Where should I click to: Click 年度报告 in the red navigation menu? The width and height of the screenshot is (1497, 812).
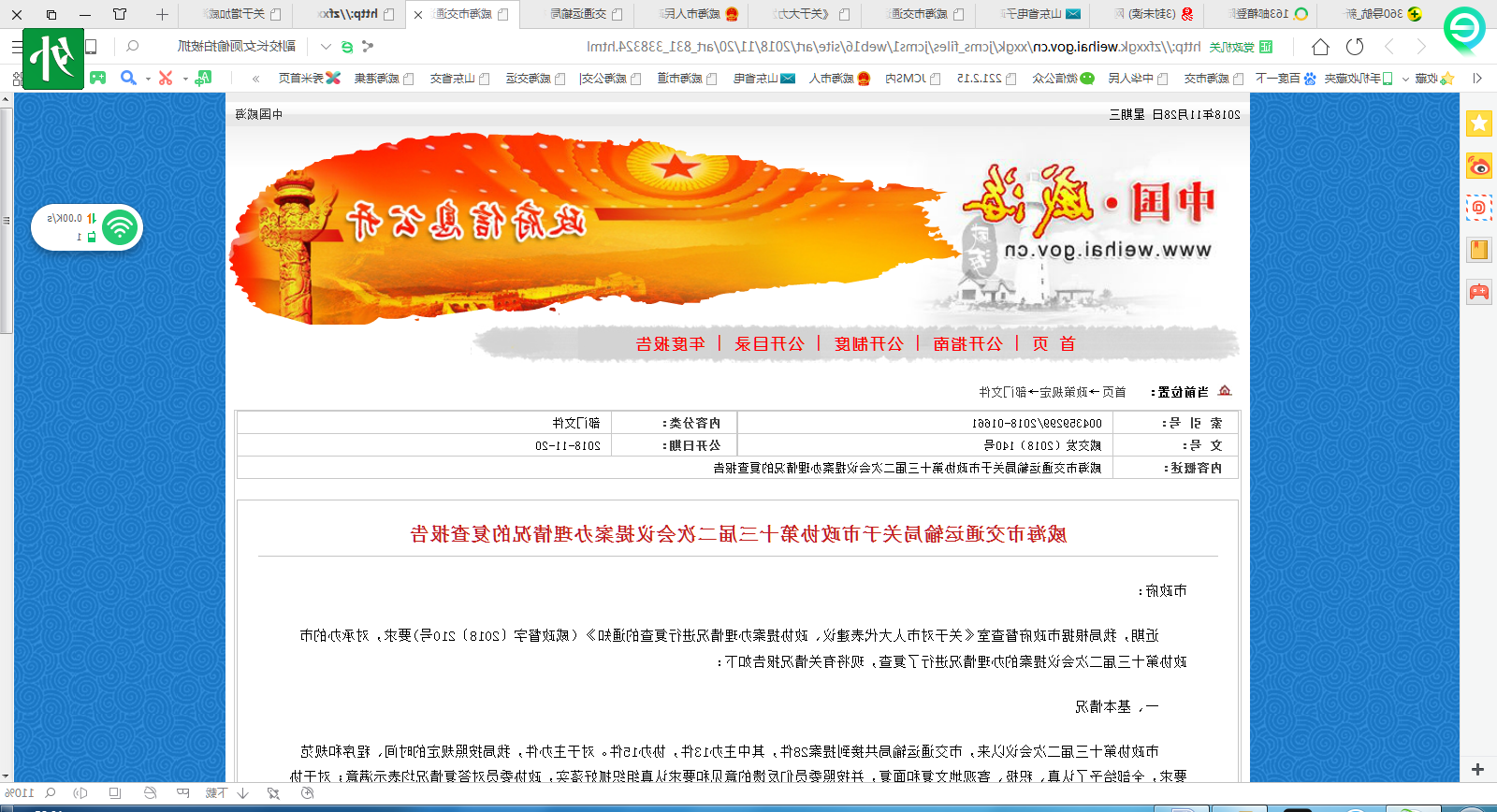pyautogui.click(x=671, y=344)
